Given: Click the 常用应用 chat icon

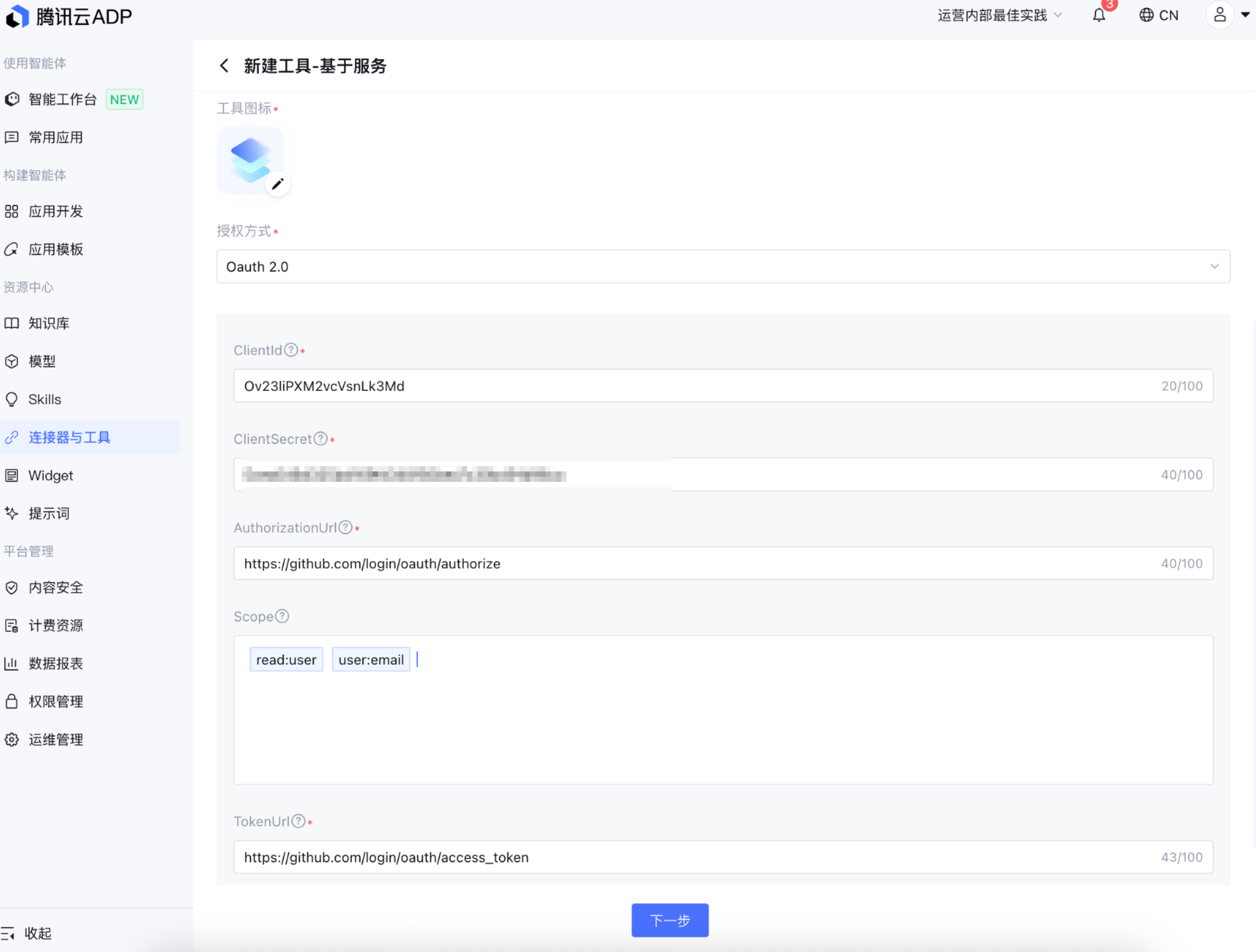Looking at the screenshot, I should pos(12,137).
